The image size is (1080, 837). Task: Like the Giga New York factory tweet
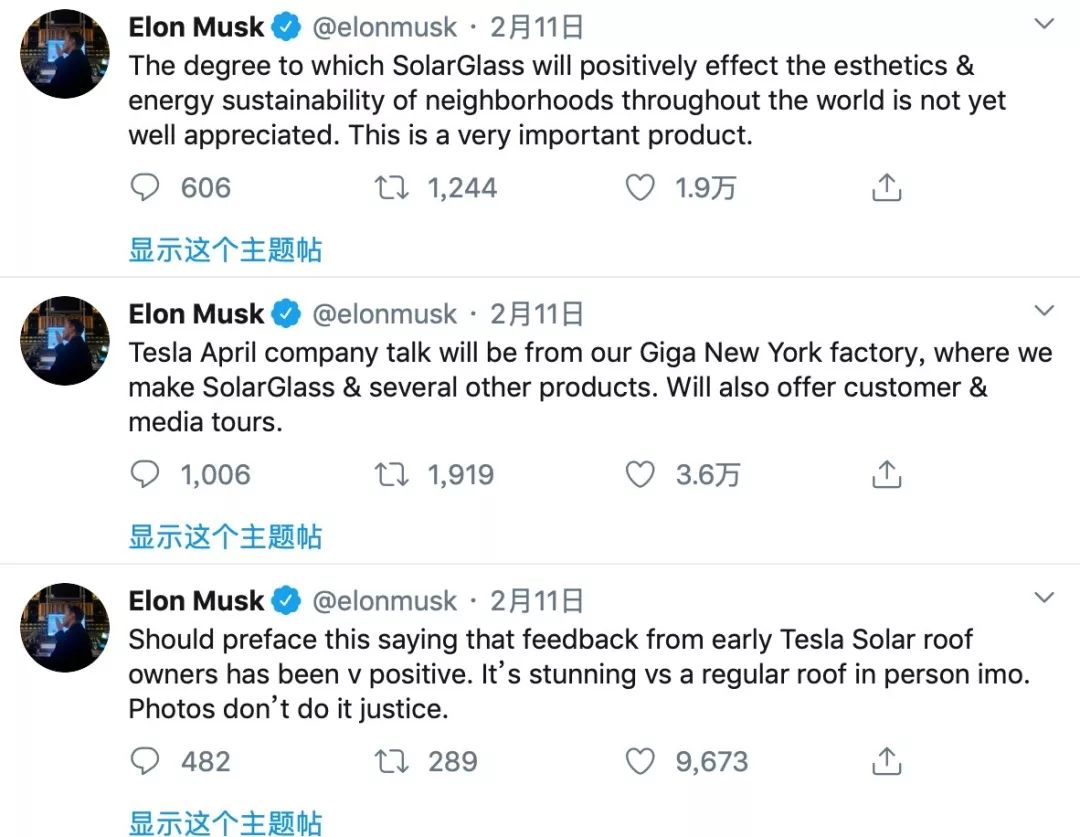tap(640, 475)
